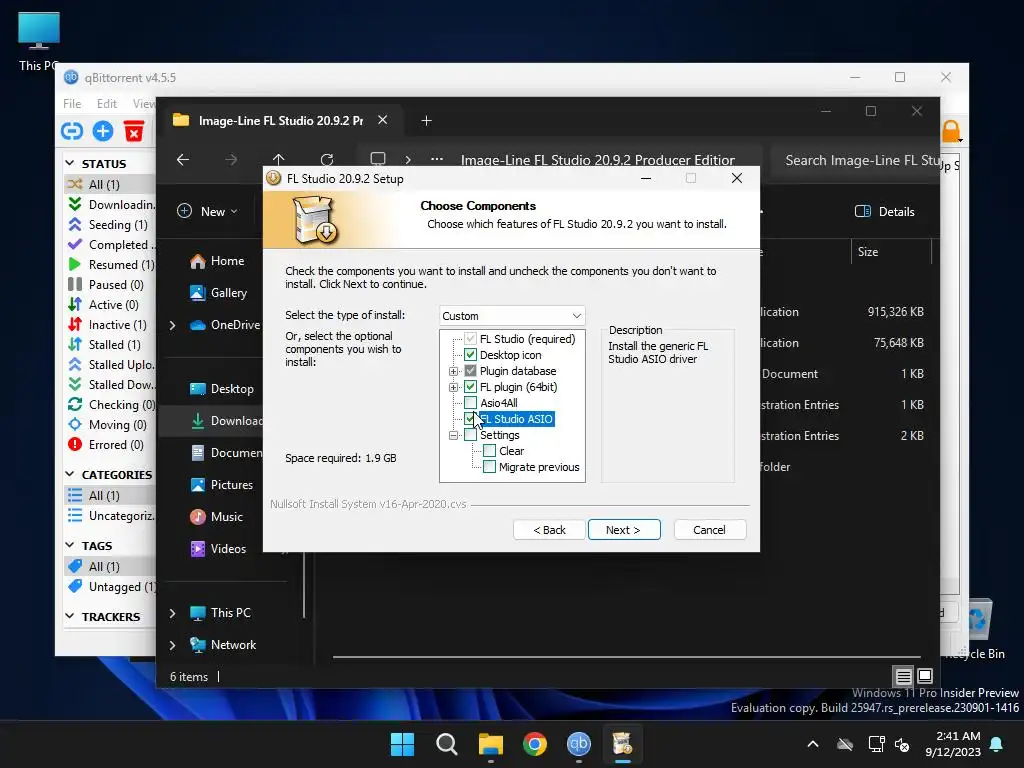This screenshot has height=768, width=1024.
Task: Open Music folder in Explorer sidebar
Action: click(x=217, y=517)
